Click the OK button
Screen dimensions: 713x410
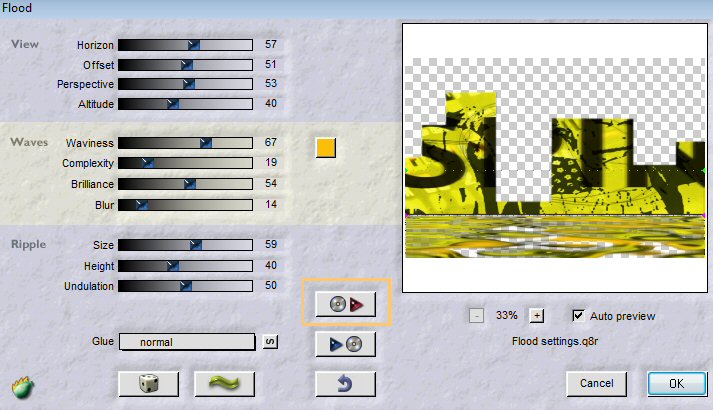click(677, 384)
